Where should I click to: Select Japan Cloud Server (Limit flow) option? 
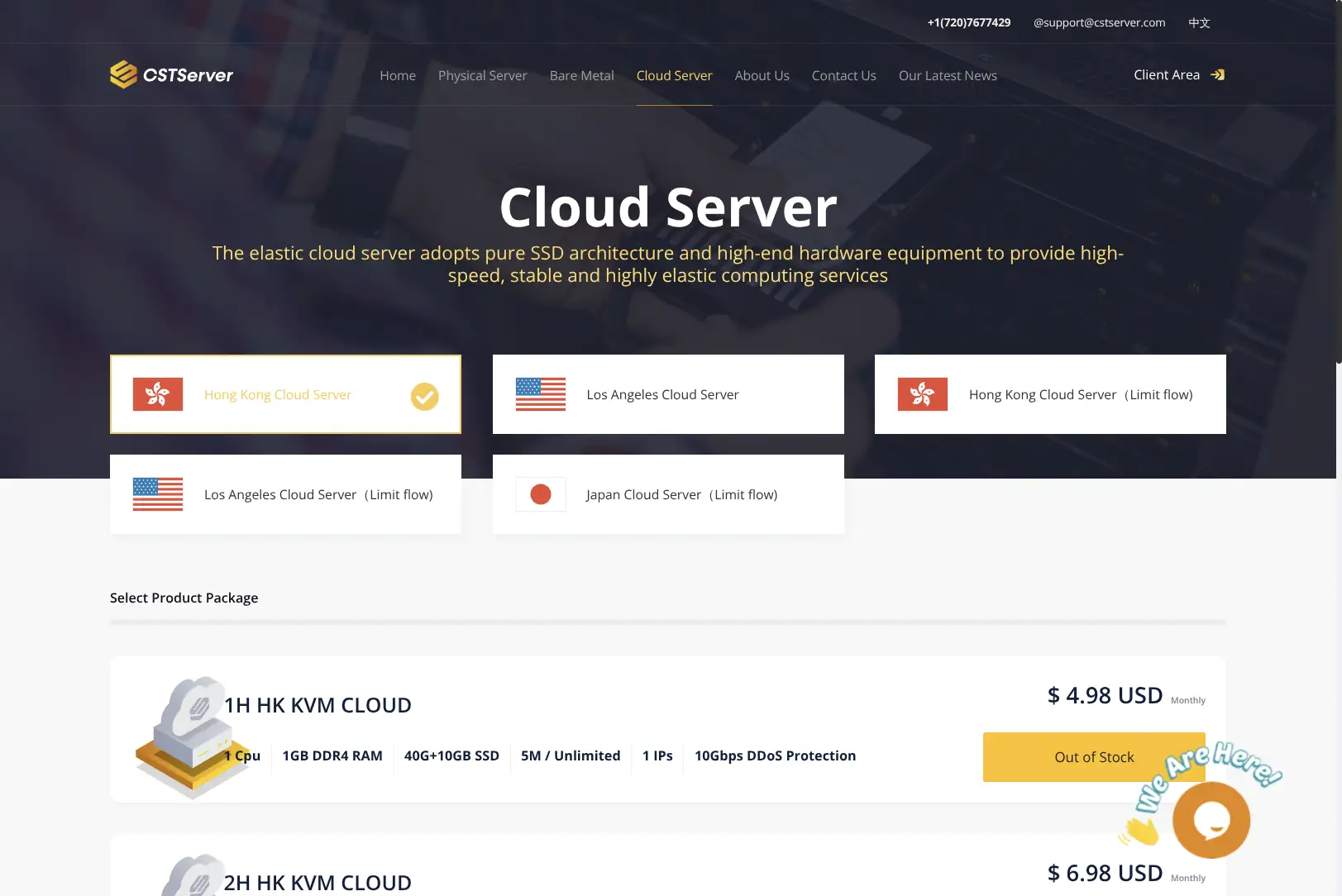click(x=668, y=494)
